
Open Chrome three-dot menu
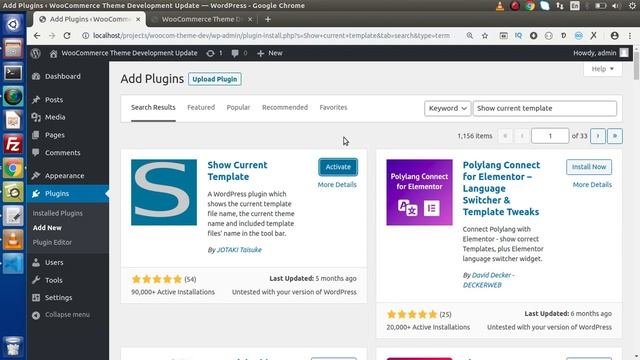[630, 36]
